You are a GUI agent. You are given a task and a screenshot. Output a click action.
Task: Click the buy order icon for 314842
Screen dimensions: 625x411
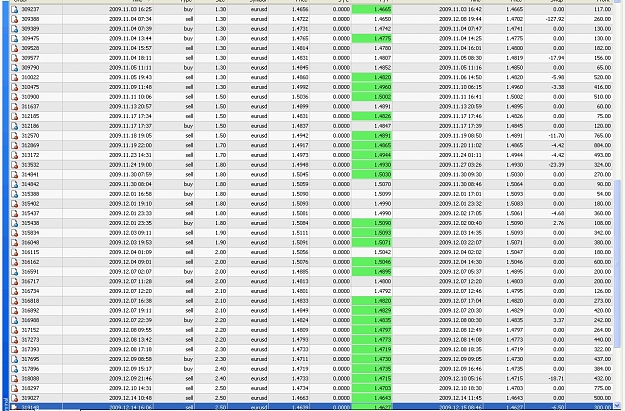pos(14,184)
